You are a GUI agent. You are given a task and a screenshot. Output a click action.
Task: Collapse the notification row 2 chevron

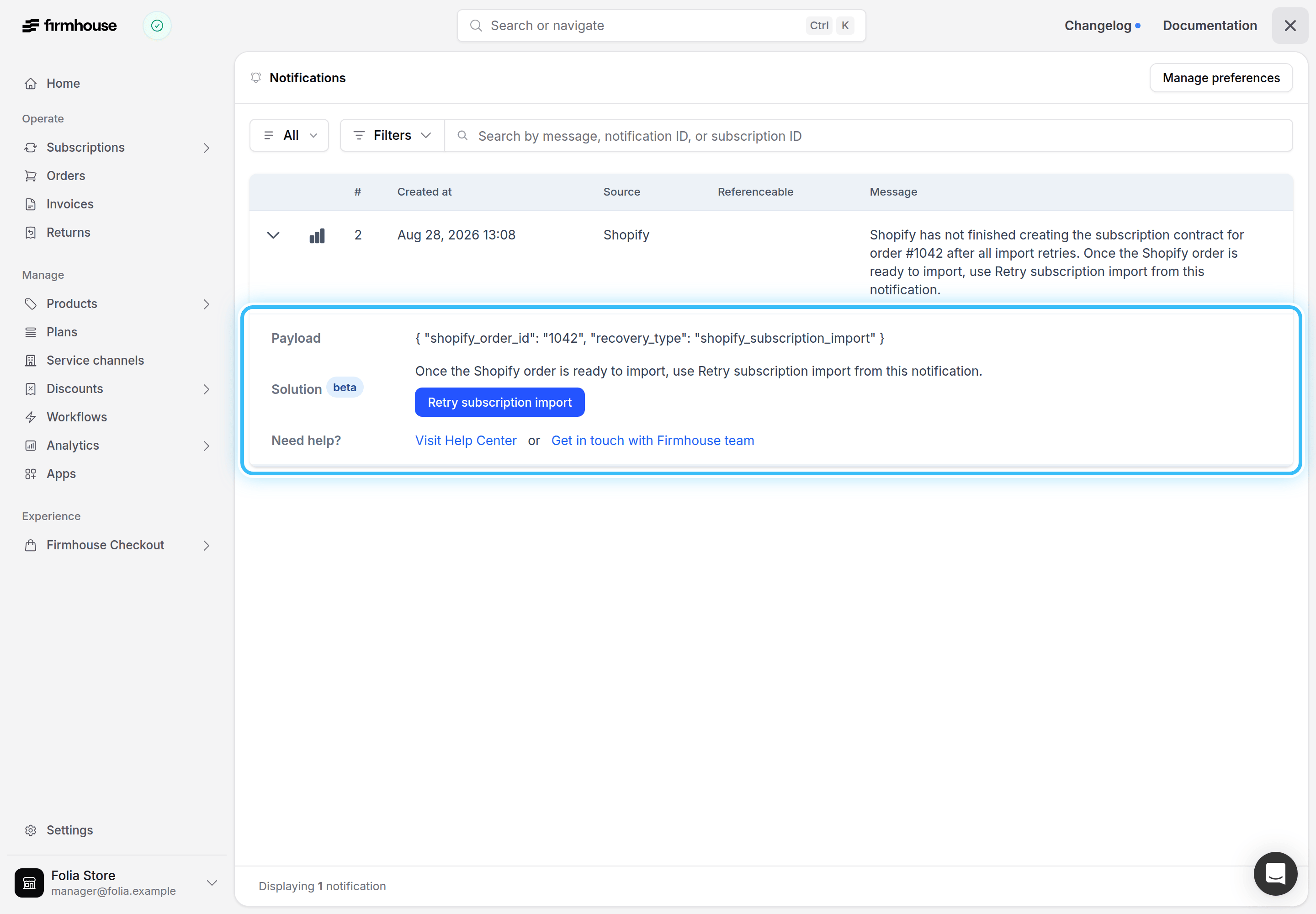point(273,235)
